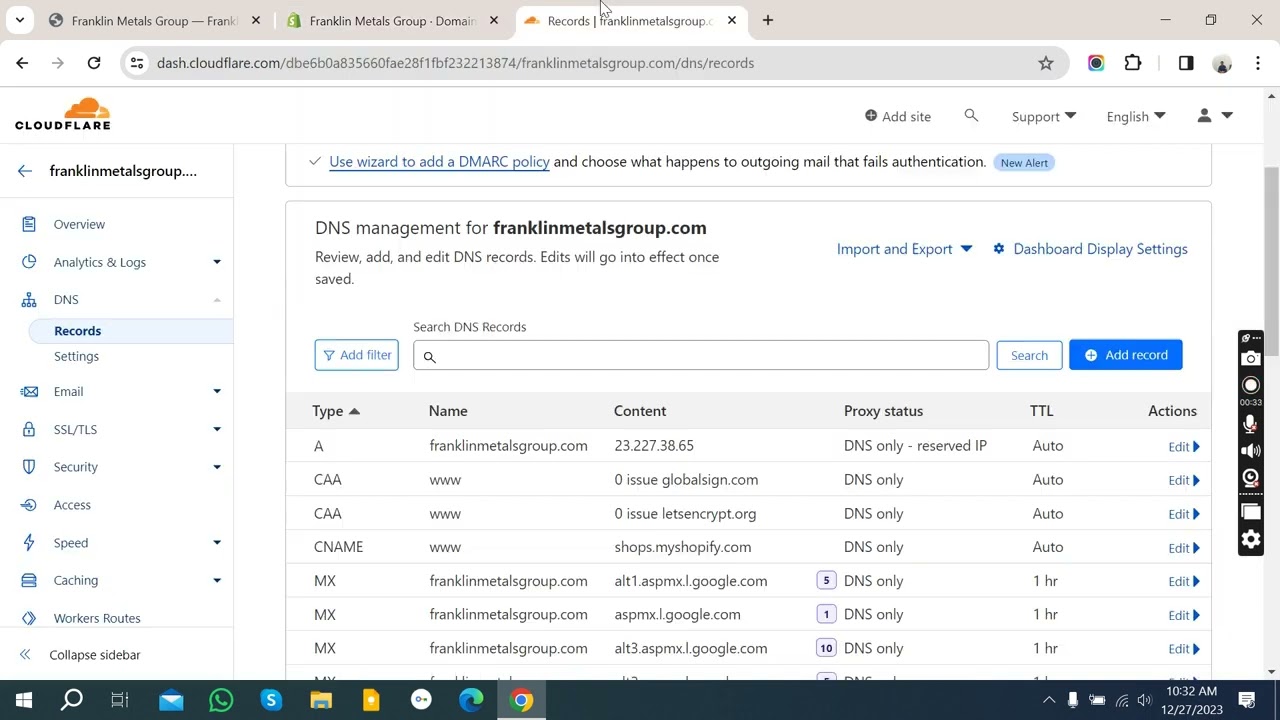Screen dimensions: 1280x720
Task: Edit MX record aspmx.l.google.com
Action: (x=1183, y=615)
